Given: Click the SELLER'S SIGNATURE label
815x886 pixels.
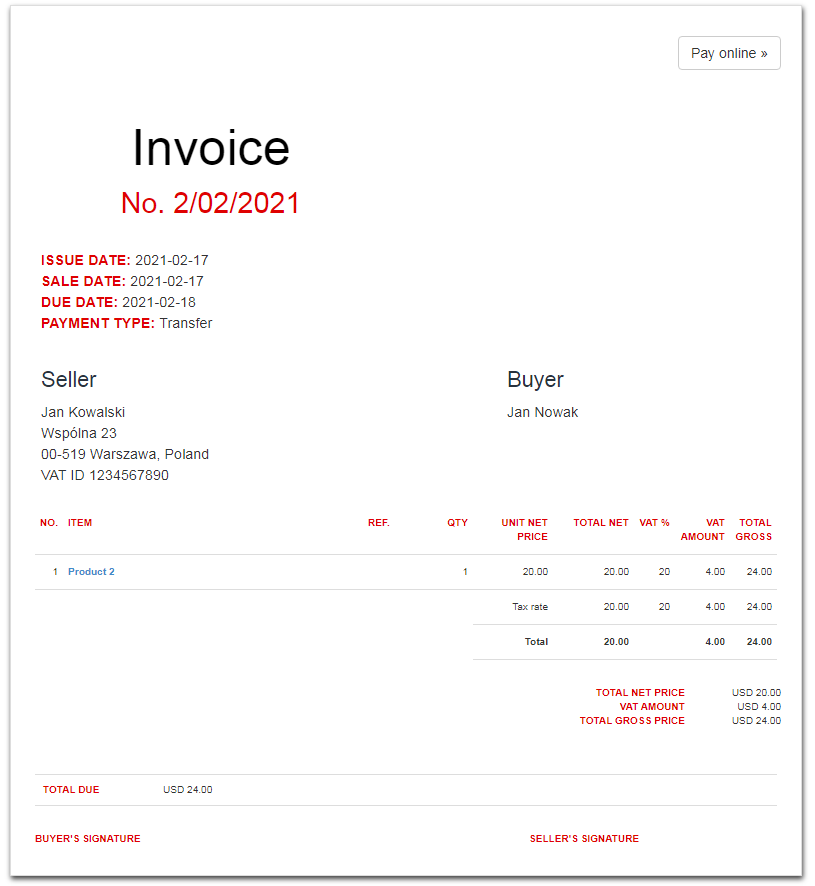Looking at the screenshot, I should pos(584,838).
